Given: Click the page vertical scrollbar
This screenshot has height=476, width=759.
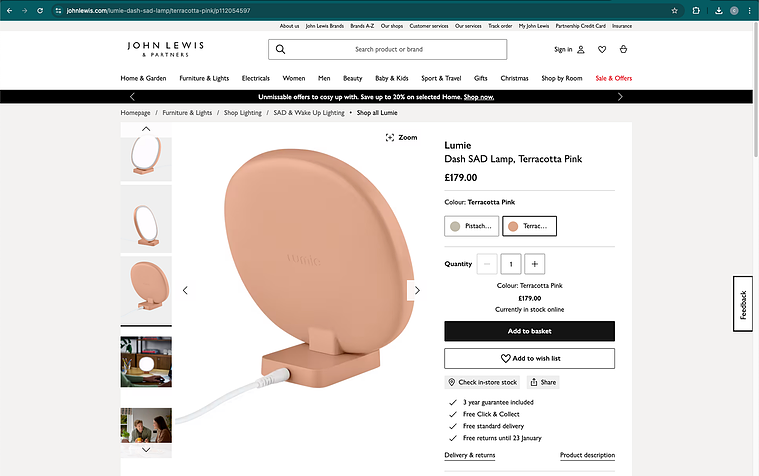Looking at the screenshot, I should pos(756,91).
